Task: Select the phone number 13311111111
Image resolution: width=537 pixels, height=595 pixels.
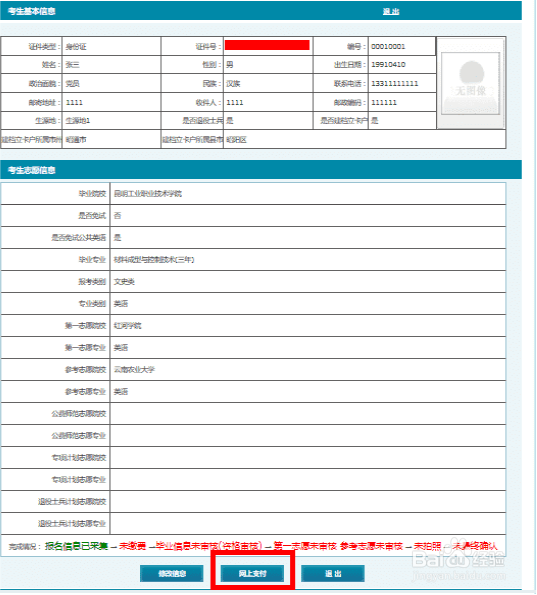Action: pos(394,83)
